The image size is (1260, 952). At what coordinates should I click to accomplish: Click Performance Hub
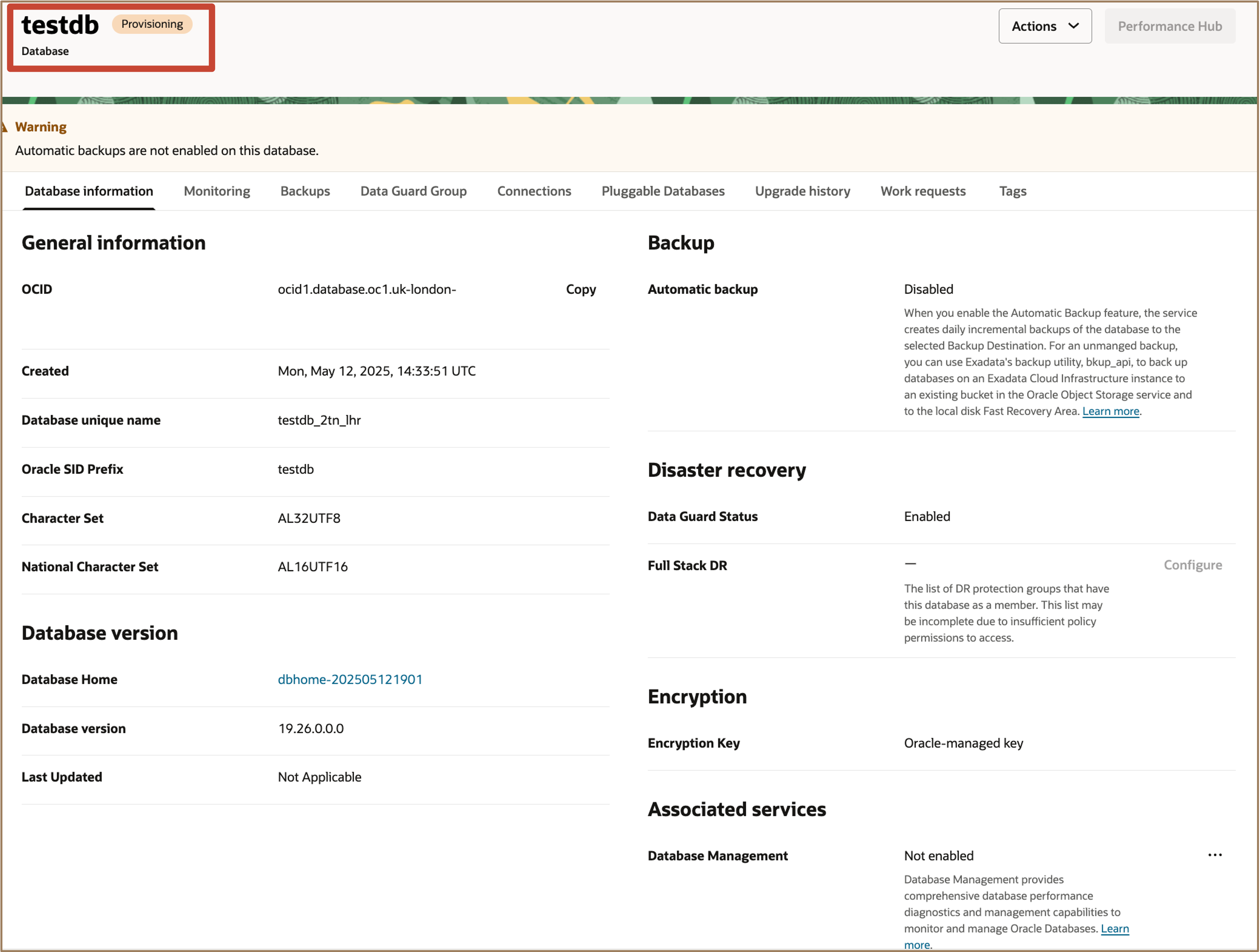pos(1170,26)
